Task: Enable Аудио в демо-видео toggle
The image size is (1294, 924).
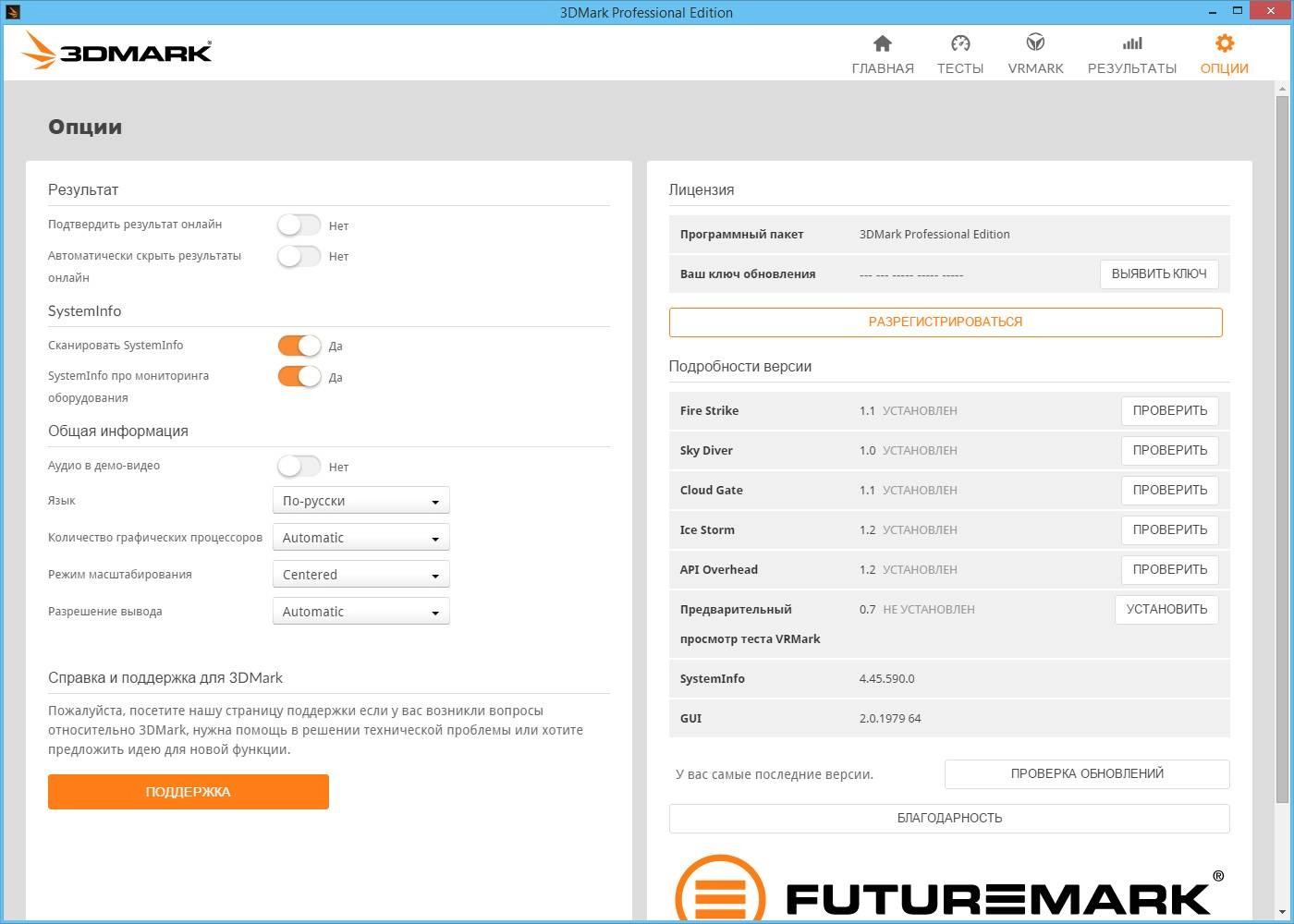Action: (299, 467)
